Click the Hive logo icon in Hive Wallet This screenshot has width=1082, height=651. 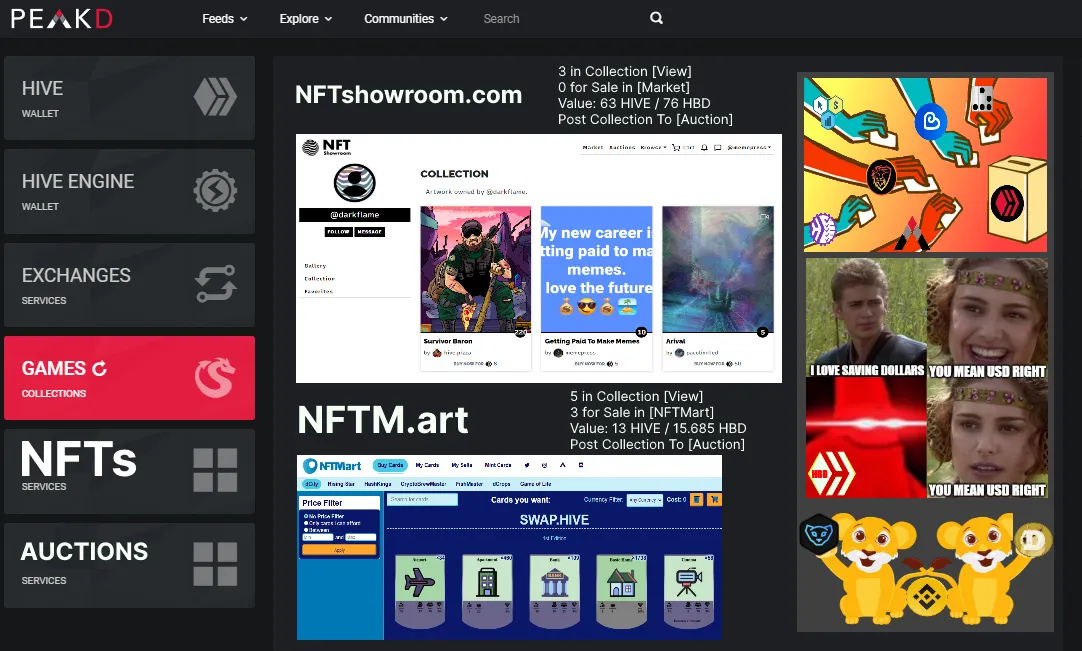(215, 97)
